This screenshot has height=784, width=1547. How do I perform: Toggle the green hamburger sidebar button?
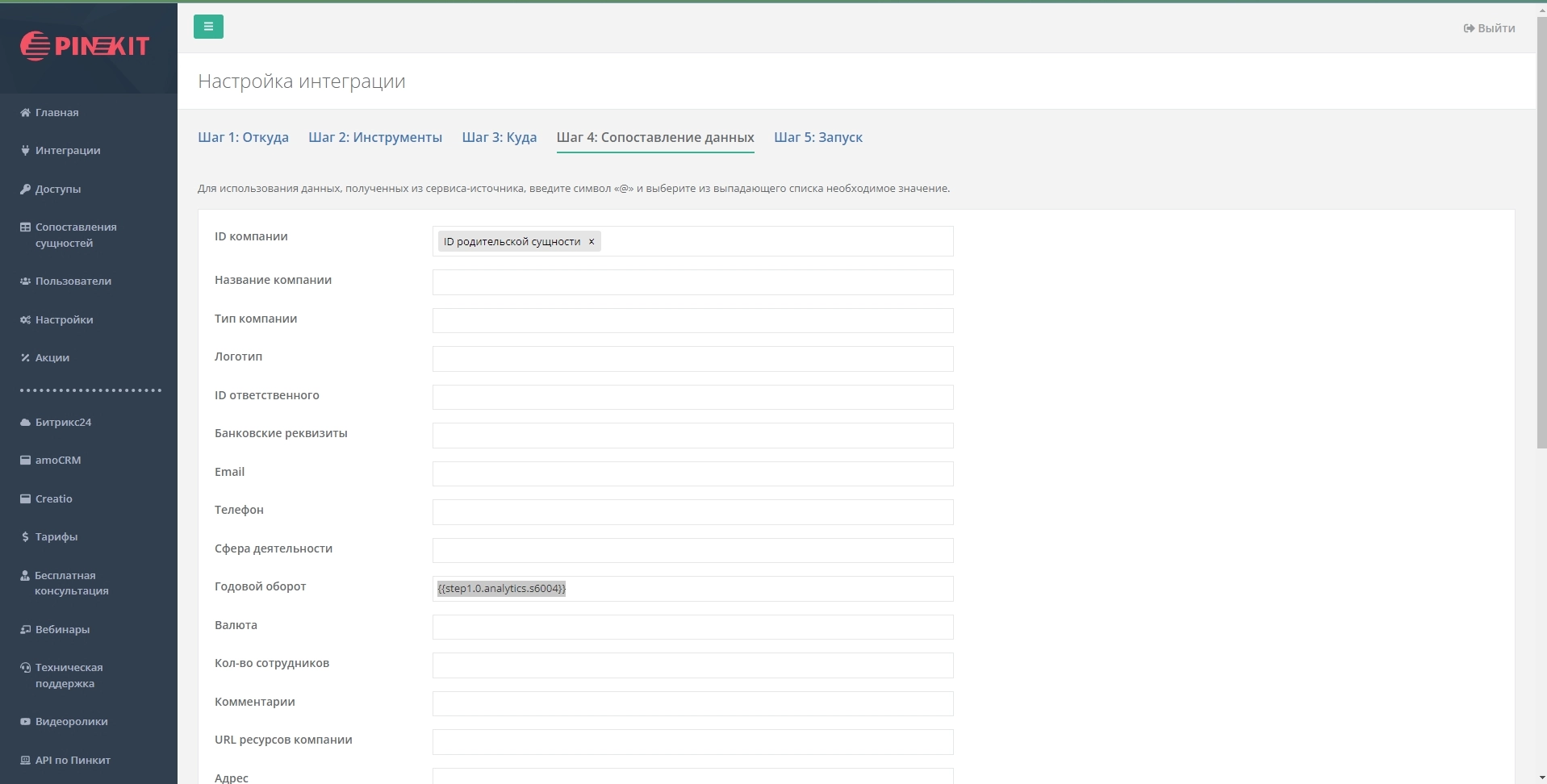coord(208,27)
